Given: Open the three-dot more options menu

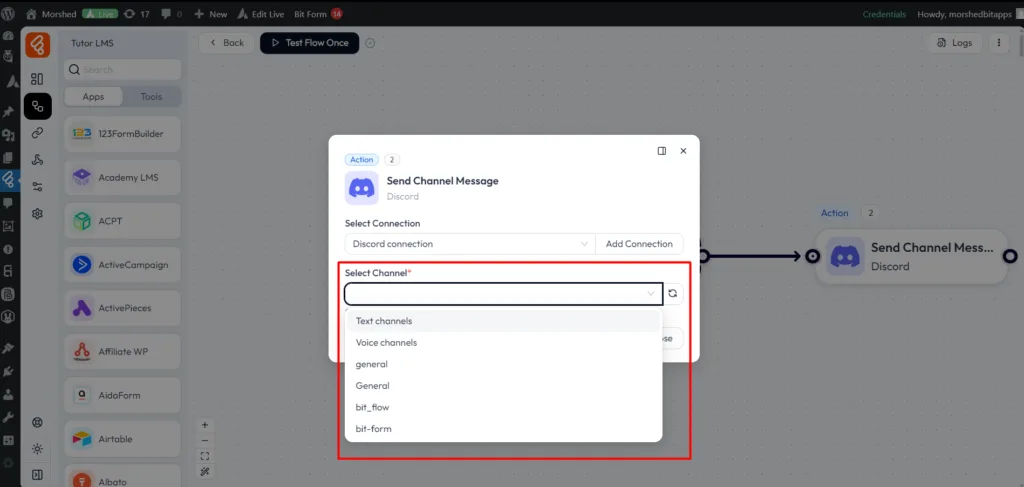Looking at the screenshot, I should (999, 43).
